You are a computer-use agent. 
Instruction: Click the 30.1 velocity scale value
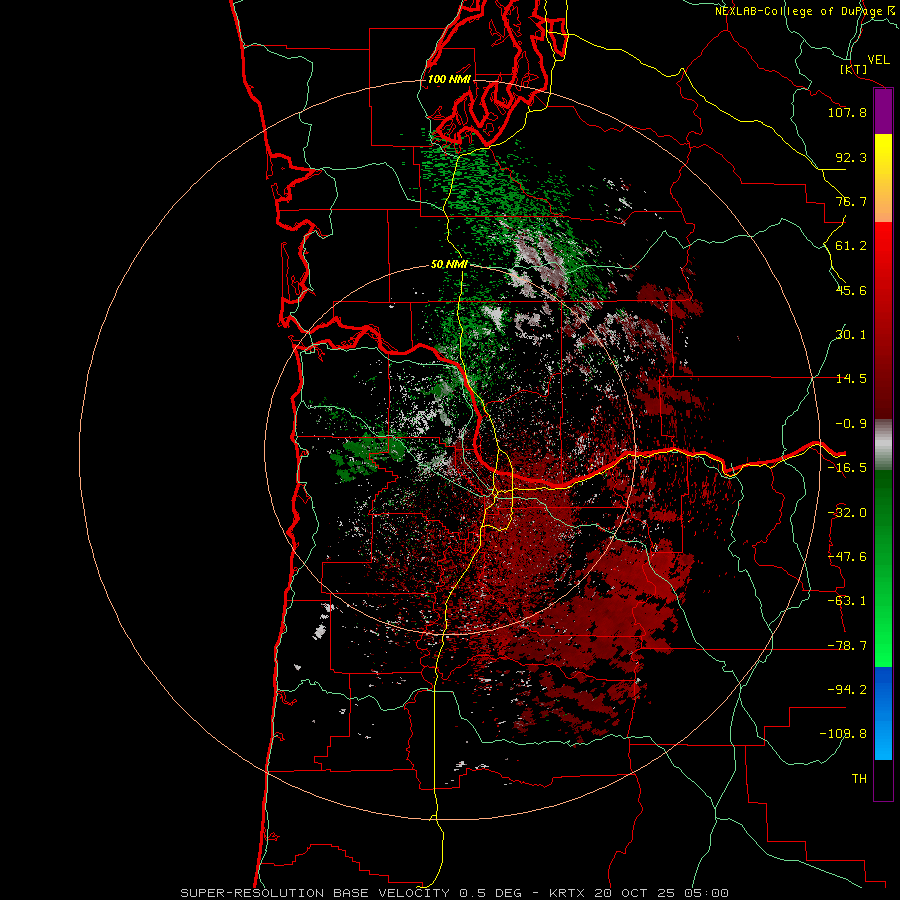pyautogui.click(x=851, y=335)
